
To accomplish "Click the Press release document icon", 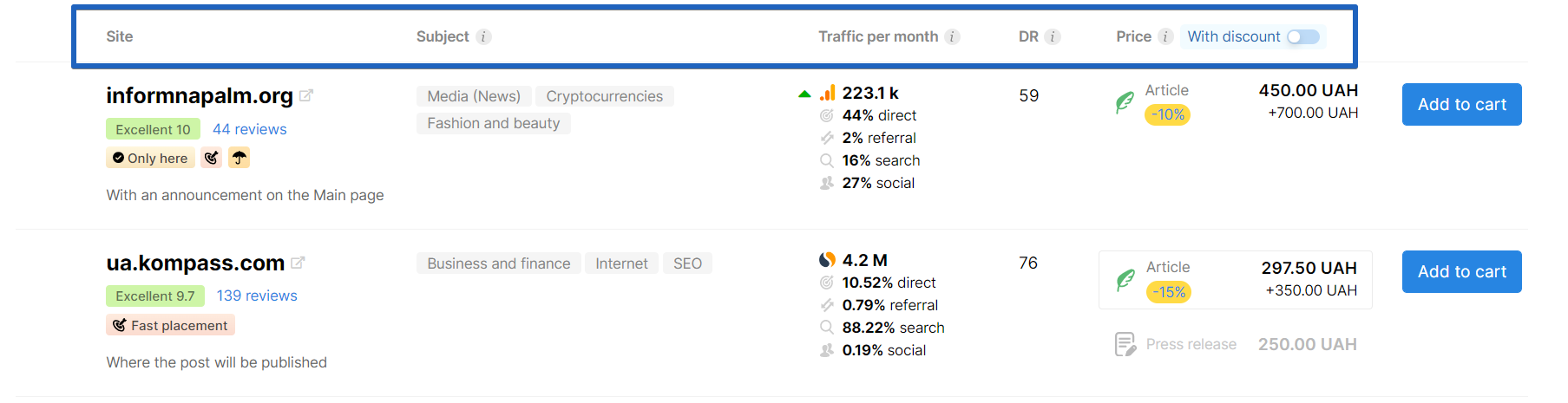I will pyautogui.click(x=1125, y=344).
